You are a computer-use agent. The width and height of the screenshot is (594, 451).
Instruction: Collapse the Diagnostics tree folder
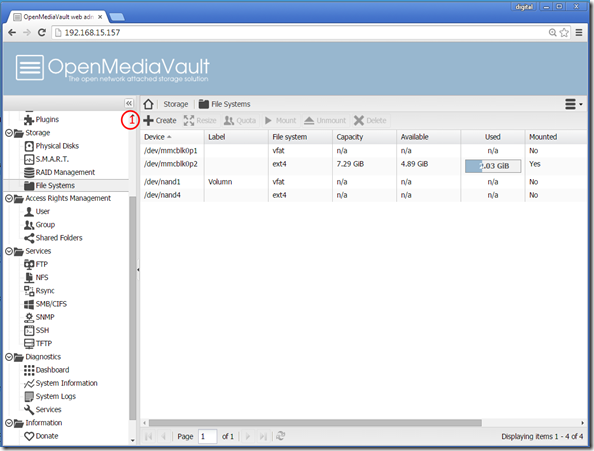[9, 357]
